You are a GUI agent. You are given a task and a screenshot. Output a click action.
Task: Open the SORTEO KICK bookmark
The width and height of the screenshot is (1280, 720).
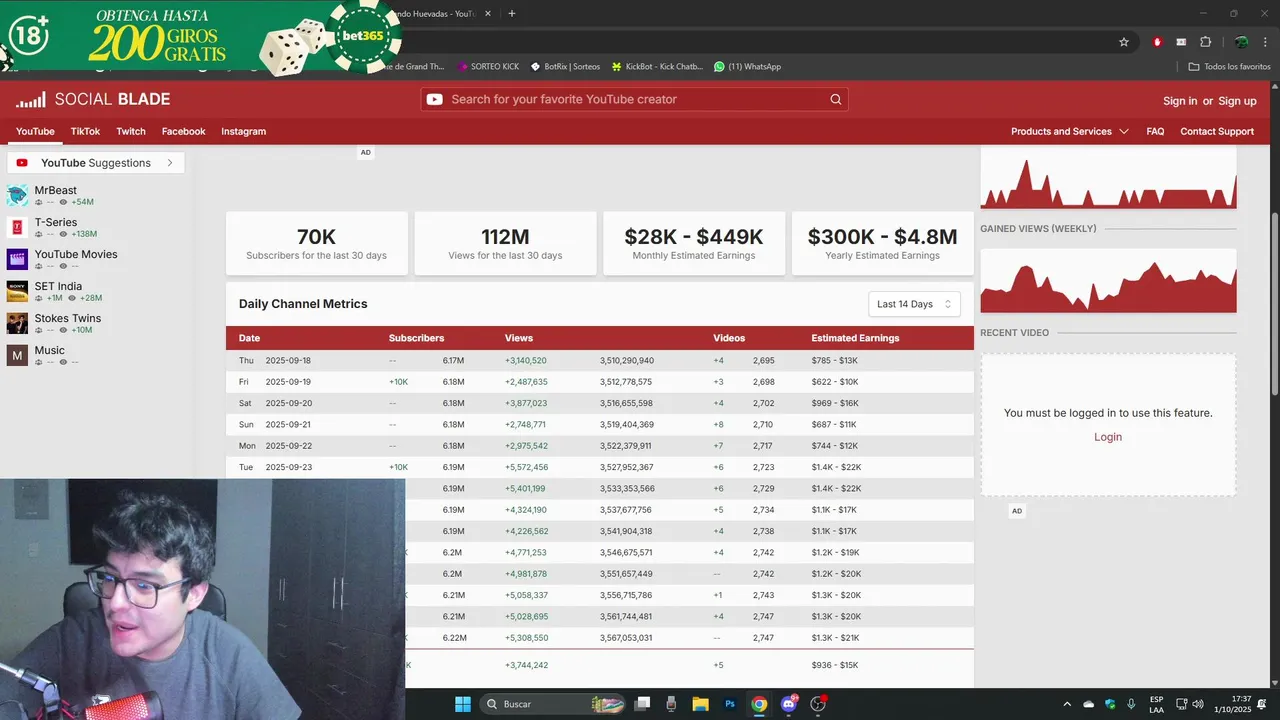(488, 66)
